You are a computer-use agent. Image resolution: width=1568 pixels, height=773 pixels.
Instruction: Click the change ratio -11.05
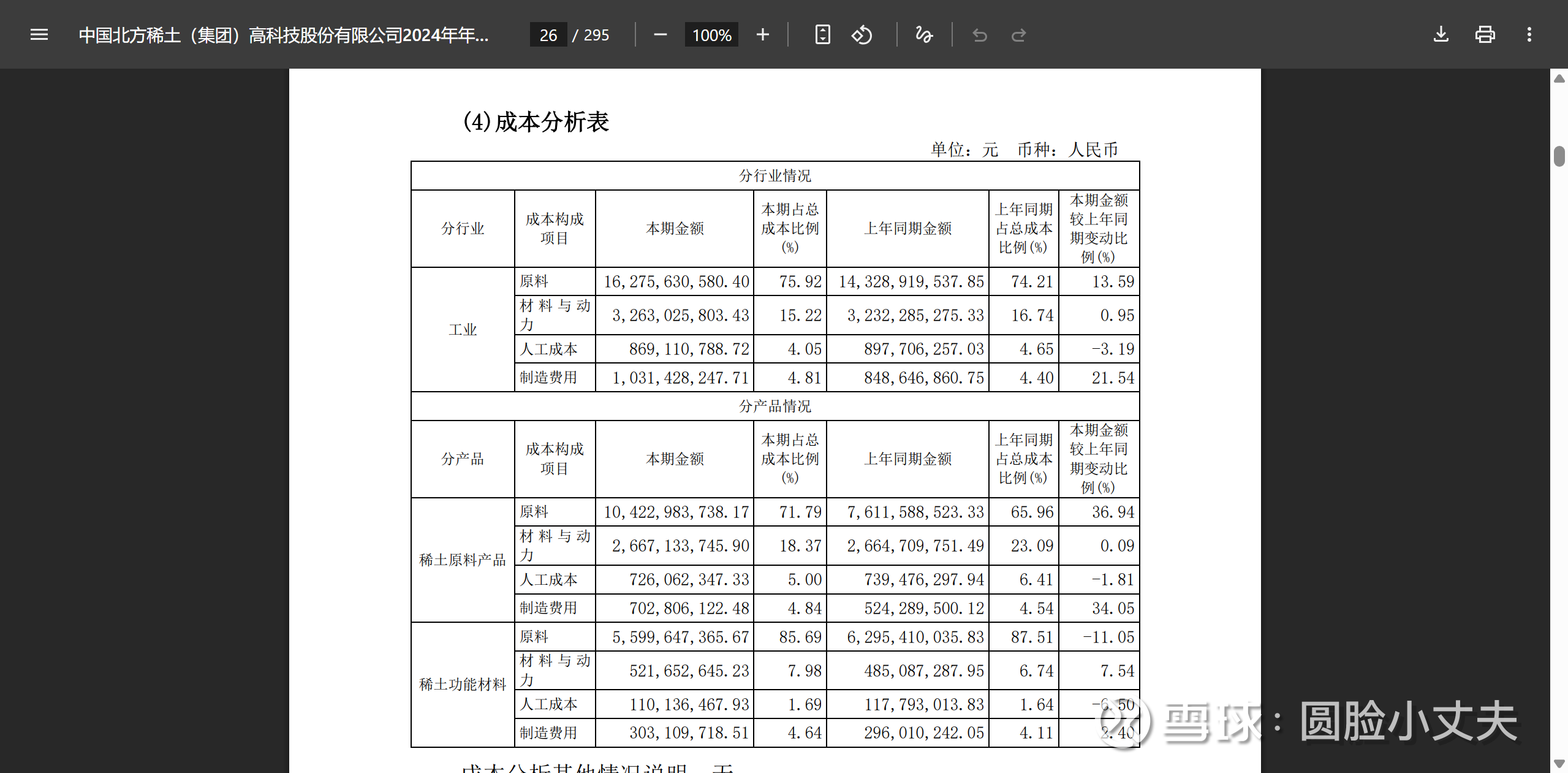1108,637
